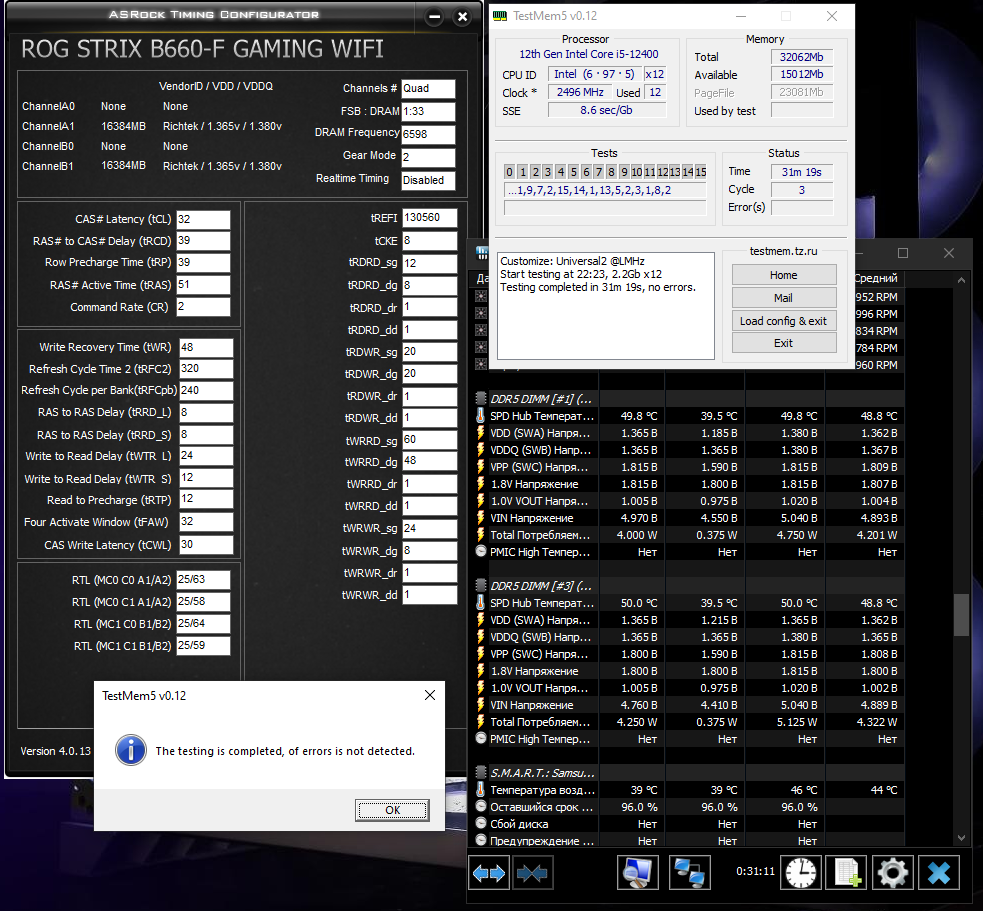Viewport: 983px width, 911px height.
Task: Click Refresh Cycle Time 2 (tRFC2) field
Action: (x=206, y=369)
